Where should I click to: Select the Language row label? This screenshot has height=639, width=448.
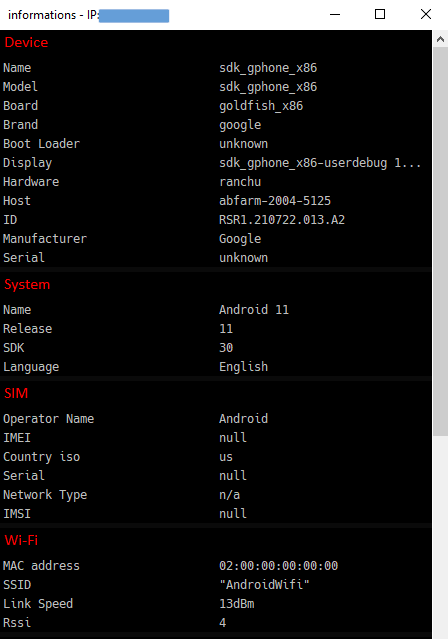(x=31, y=367)
